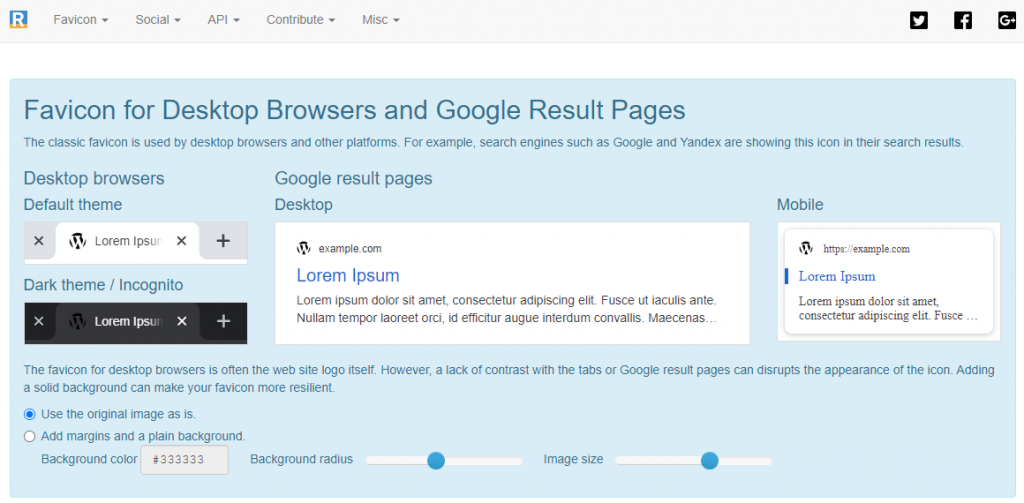Click the new tab plus in dark theme
Viewport: 1024px width, 503px height.
tap(223, 321)
